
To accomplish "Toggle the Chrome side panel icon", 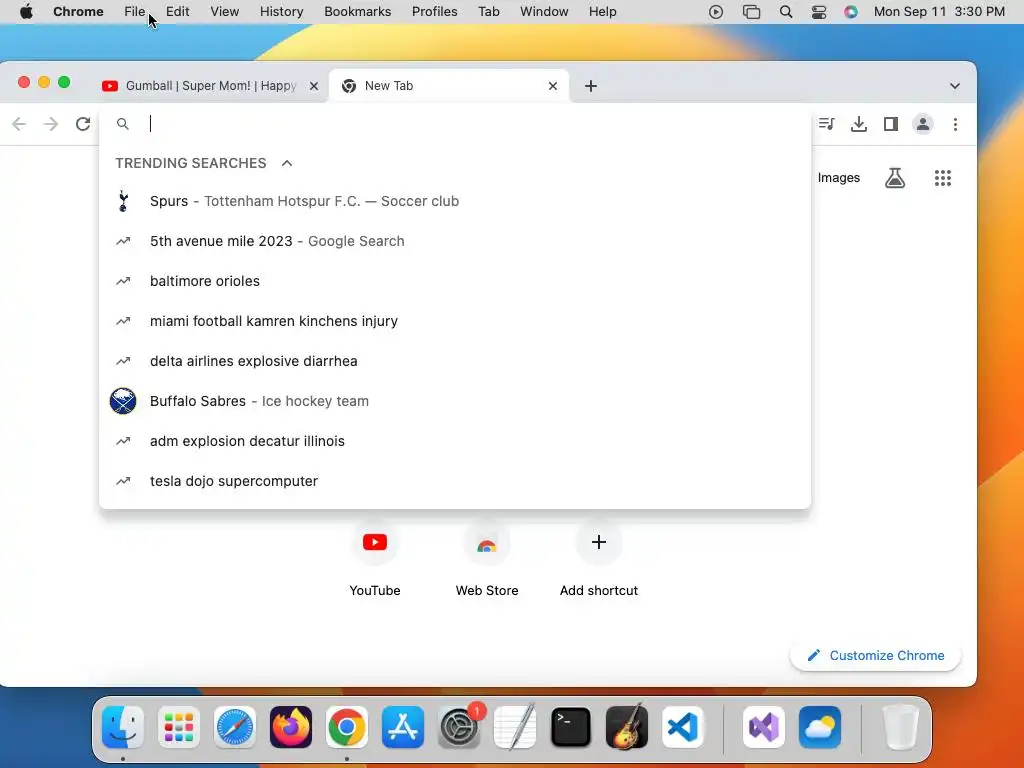I will (x=891, y=124).
